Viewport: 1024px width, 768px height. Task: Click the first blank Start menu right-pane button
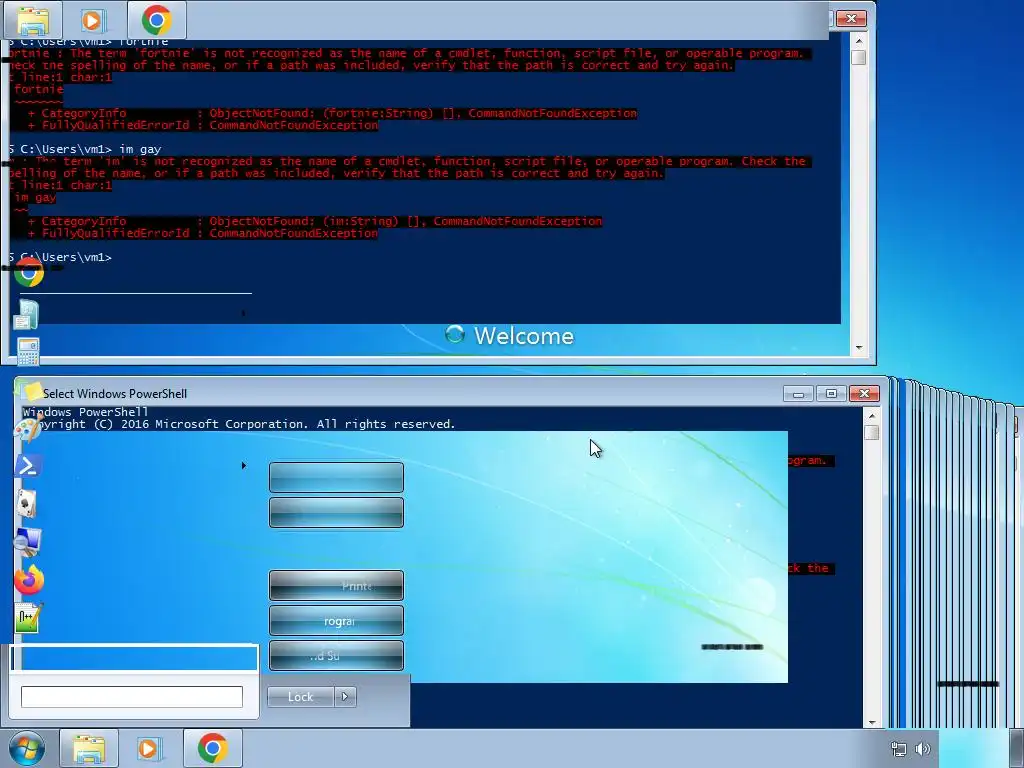(x=336, y=477)
